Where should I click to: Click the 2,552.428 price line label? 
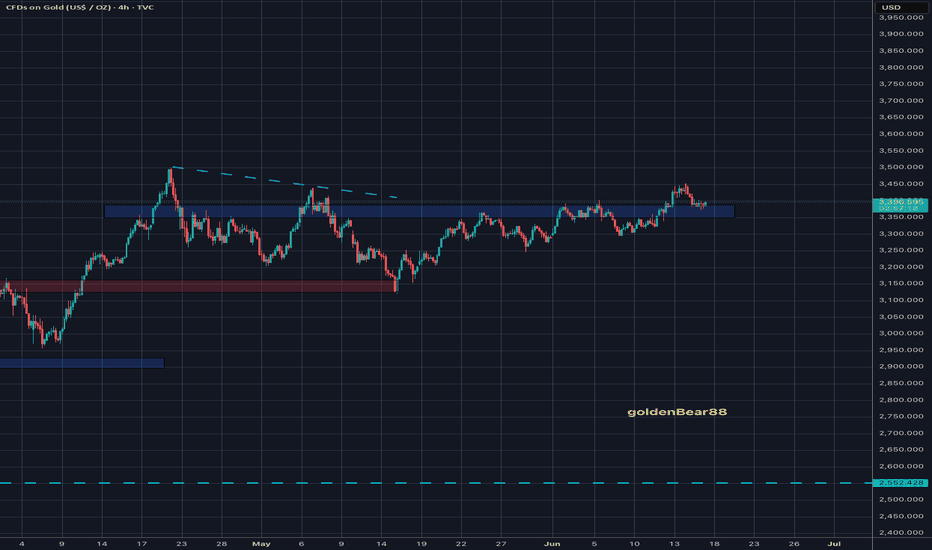[900, 483]
